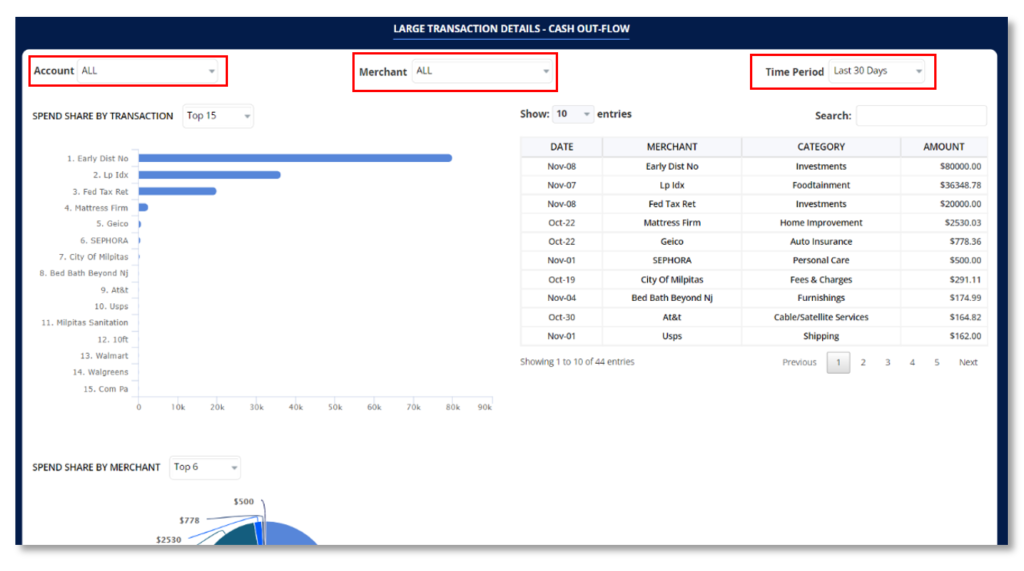Viewport: 1024px width, 571px height.
Task: Click the Mattress Firm merchant cell
Action: [x=671, y=223]
